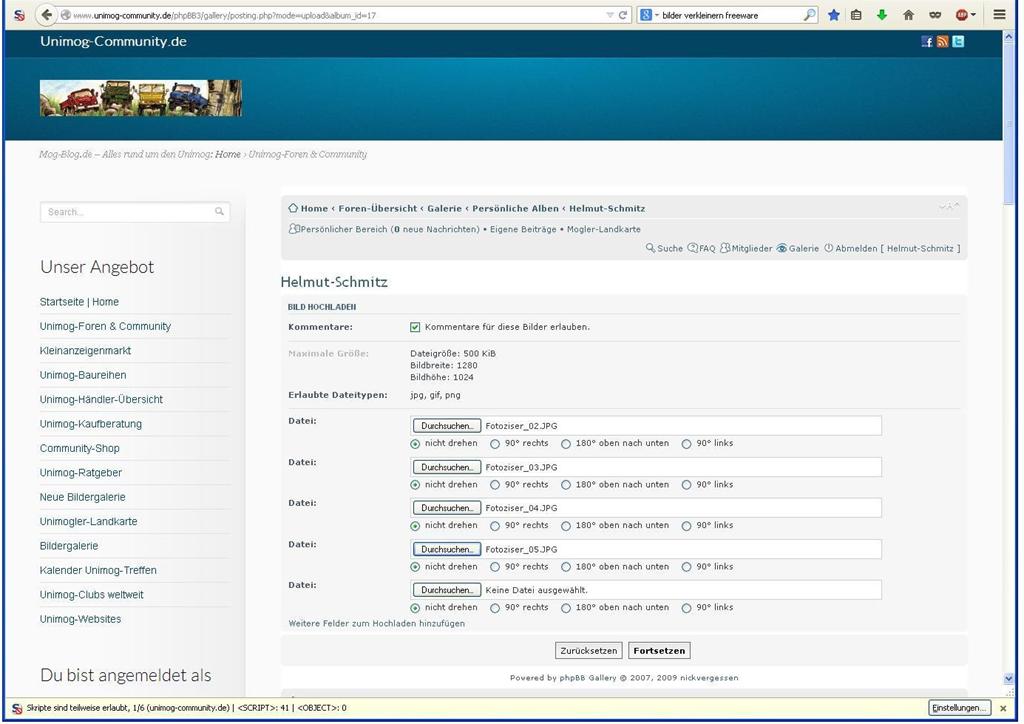Open the RSS feed icon
The height and width of the screenshot is (724, 1024).
(942, 42)
